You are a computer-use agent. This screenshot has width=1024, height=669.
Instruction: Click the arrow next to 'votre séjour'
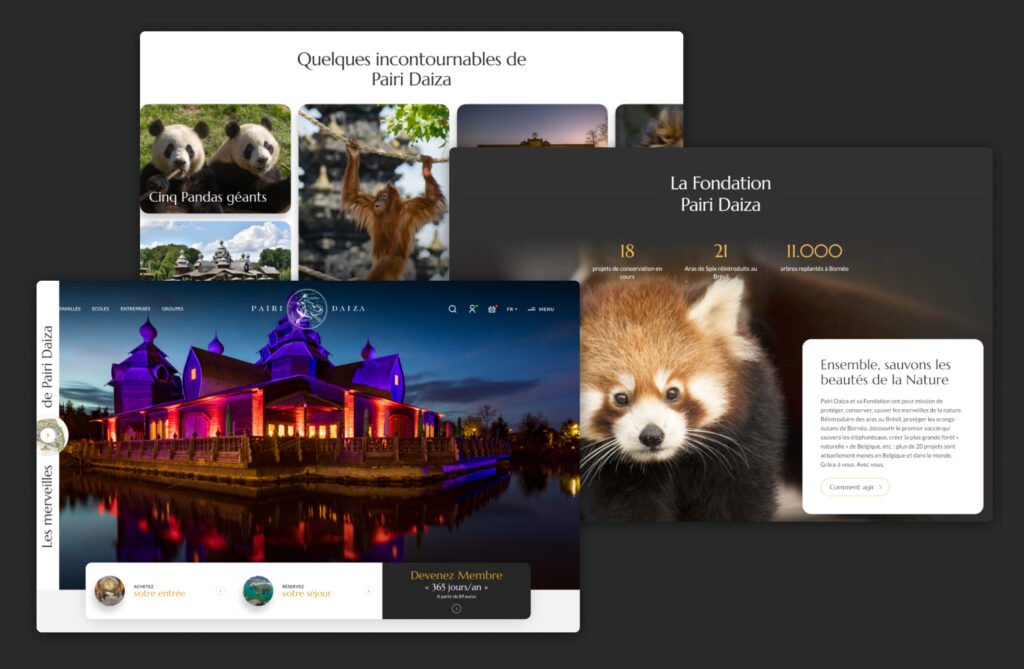coord(368,591)
